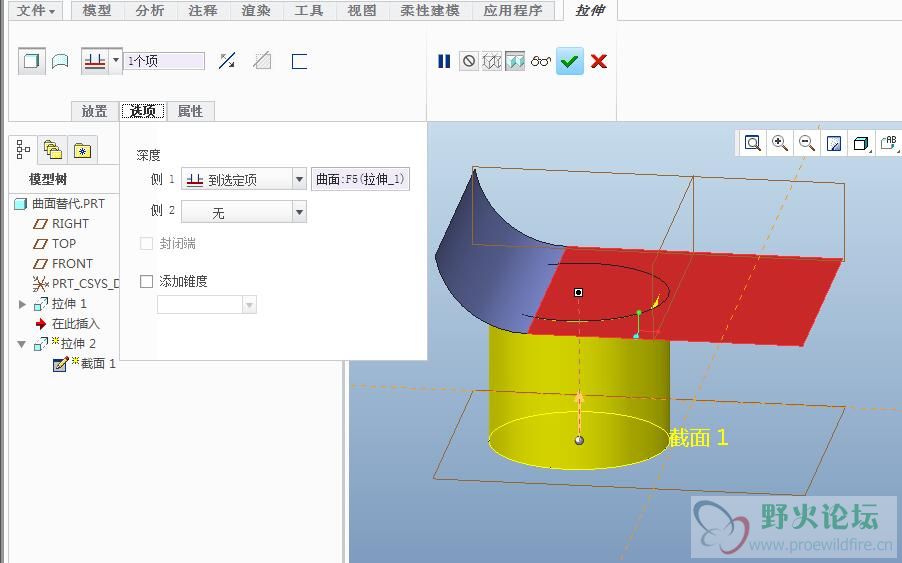The height and width of the screenshot is (563, 902).
Task: Open the depth type dropdown arrow in dashboard
Action: [116, 61]
